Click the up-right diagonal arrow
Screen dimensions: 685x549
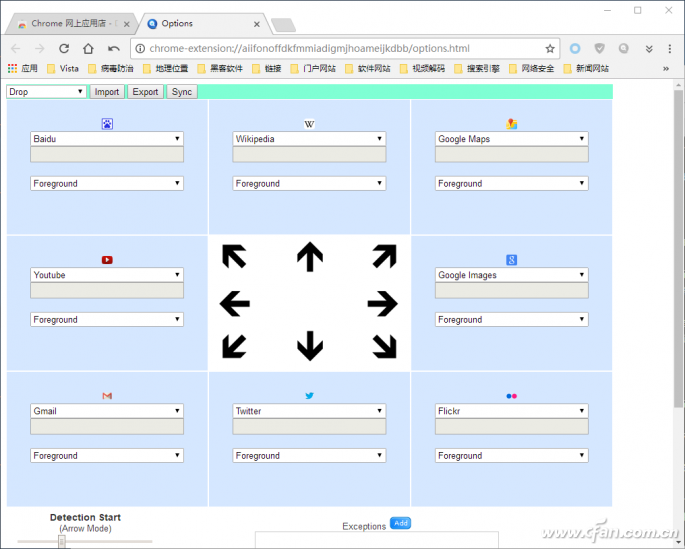click(384, 256)
